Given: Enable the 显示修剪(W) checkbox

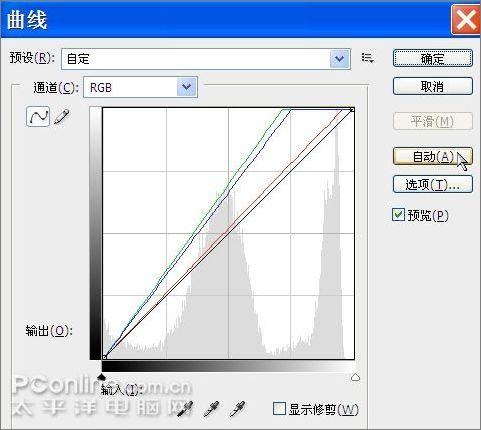Looking at the screenshot, I should 279,408.
